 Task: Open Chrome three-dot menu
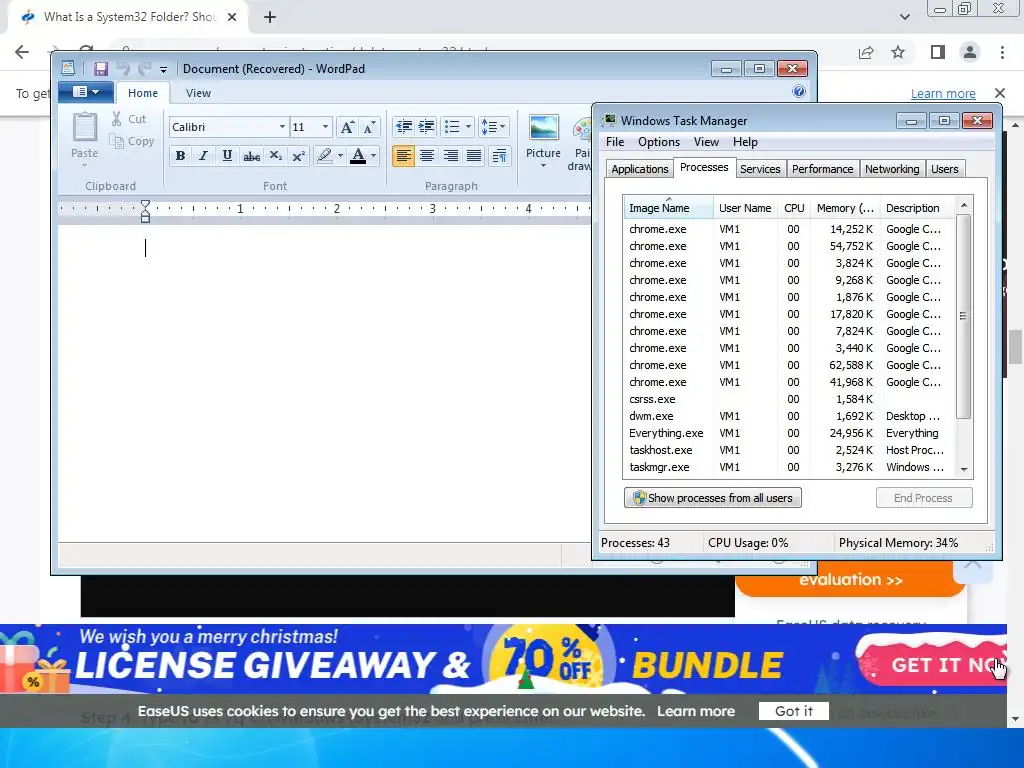click(1002, 52)
